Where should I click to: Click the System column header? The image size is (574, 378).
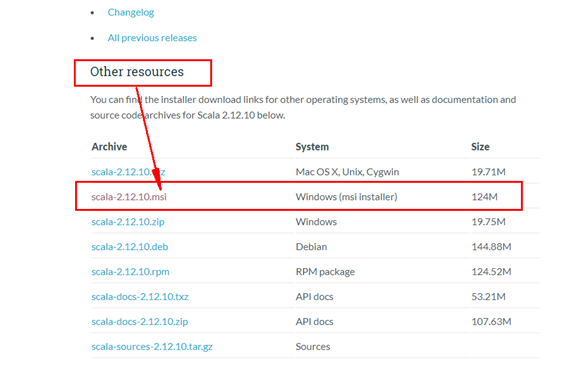pos(312,147)
